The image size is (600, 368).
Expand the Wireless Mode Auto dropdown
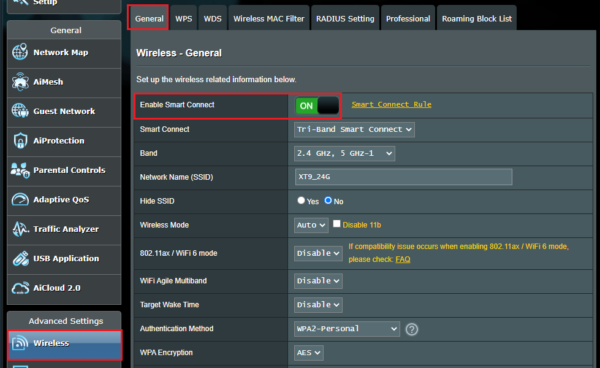[311, 225]
